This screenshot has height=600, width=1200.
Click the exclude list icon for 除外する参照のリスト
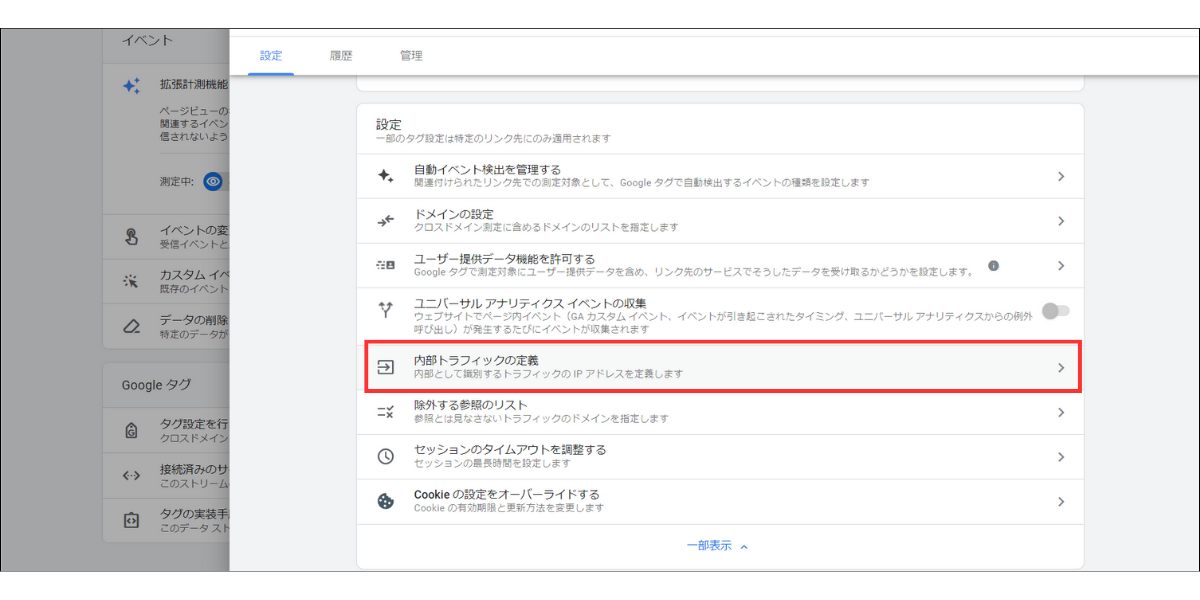tap(385, 412)
